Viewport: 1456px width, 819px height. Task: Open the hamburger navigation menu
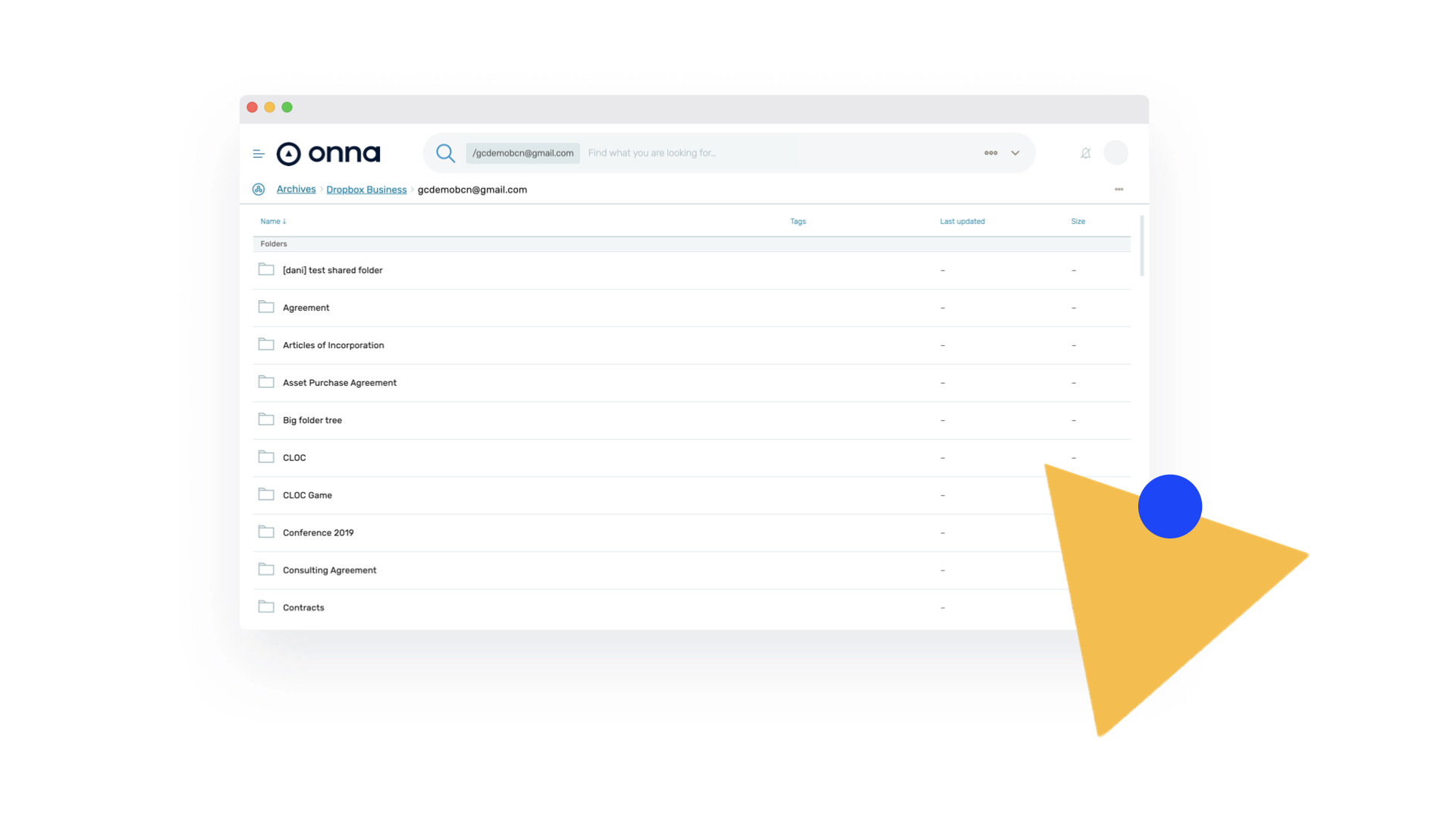[x=259, y=153]
